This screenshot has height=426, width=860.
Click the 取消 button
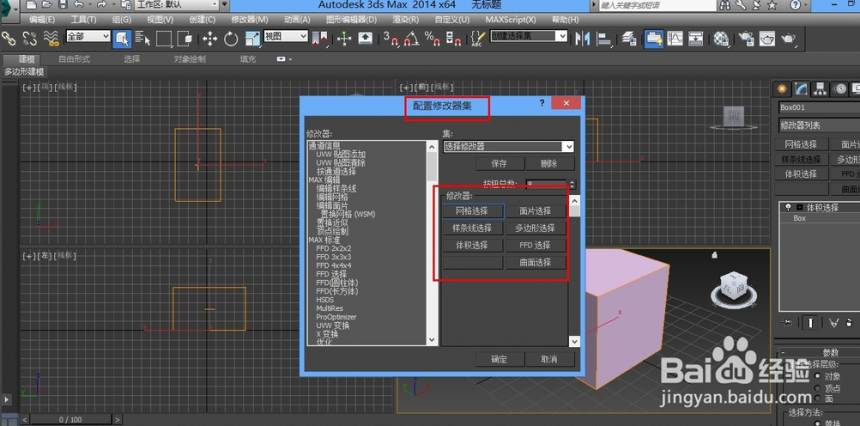click(x=550, y=360)
